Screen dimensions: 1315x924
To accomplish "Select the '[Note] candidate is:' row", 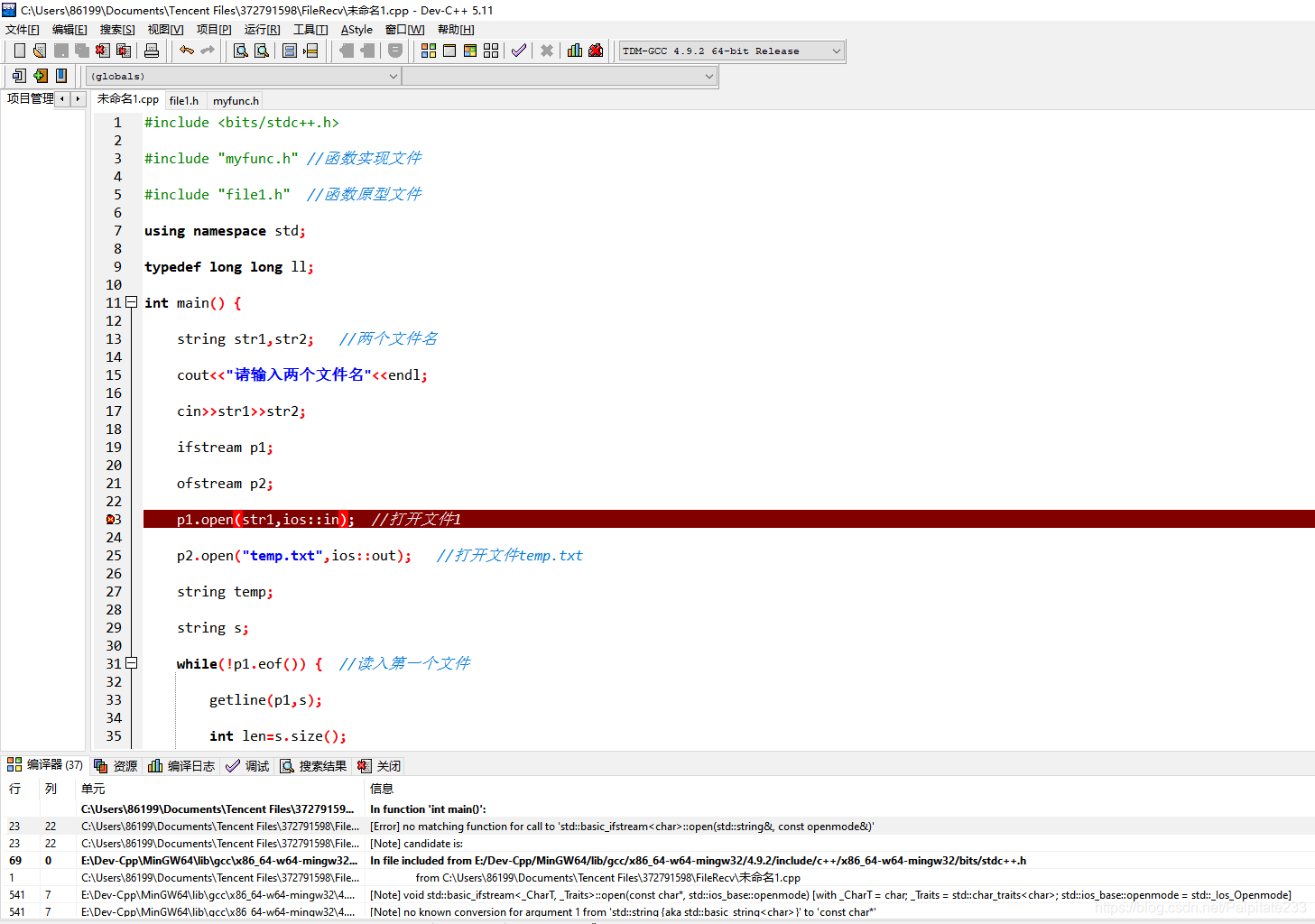I will (x=658, y=843).
